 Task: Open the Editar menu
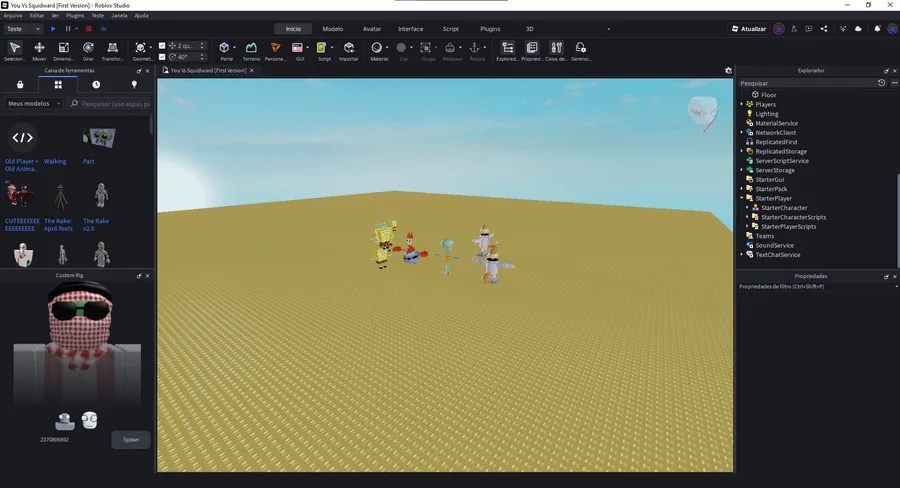pos(37,16)
